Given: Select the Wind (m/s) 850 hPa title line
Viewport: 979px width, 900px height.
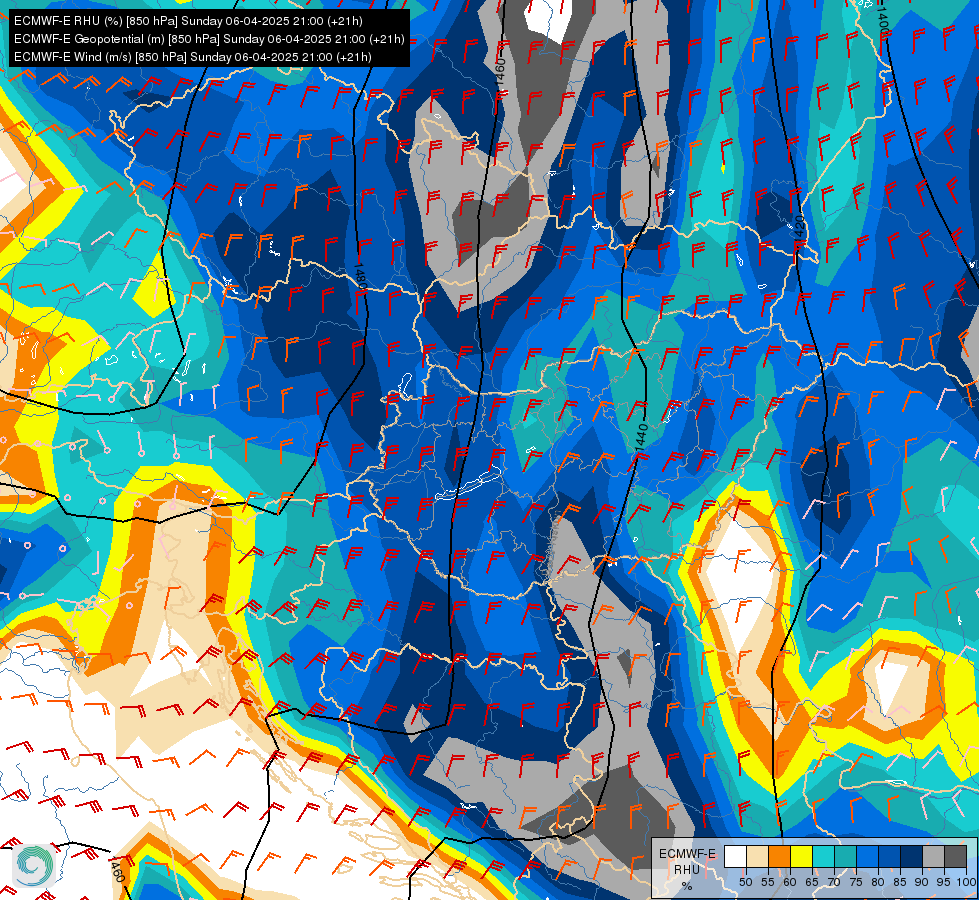Looking at the screenshot, I should pyautogui.click(x=193, y=57).
